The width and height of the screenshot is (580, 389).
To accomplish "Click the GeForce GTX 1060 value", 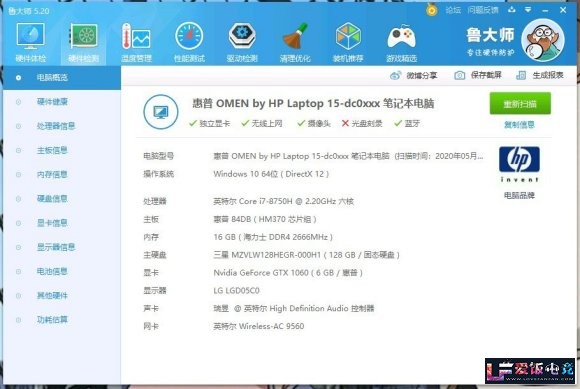I will [288, 273].
